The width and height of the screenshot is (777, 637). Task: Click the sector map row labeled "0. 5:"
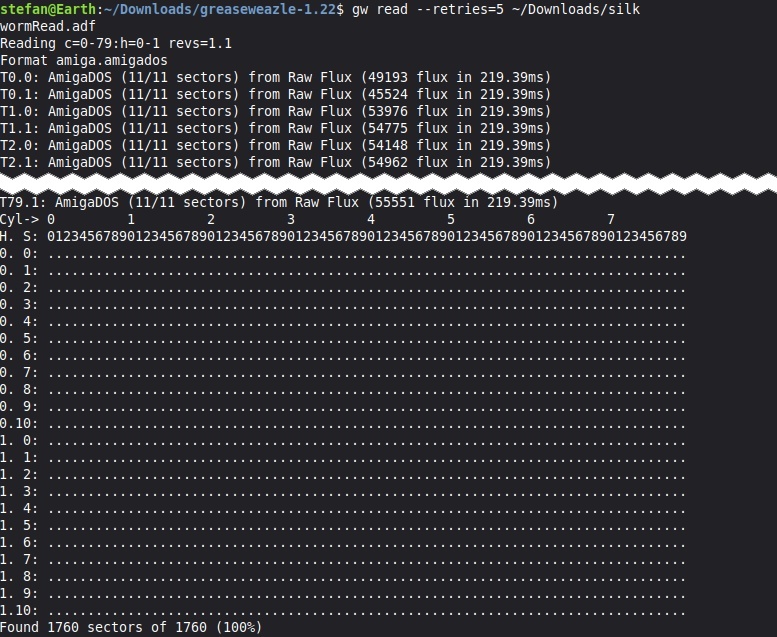[343, 339]
